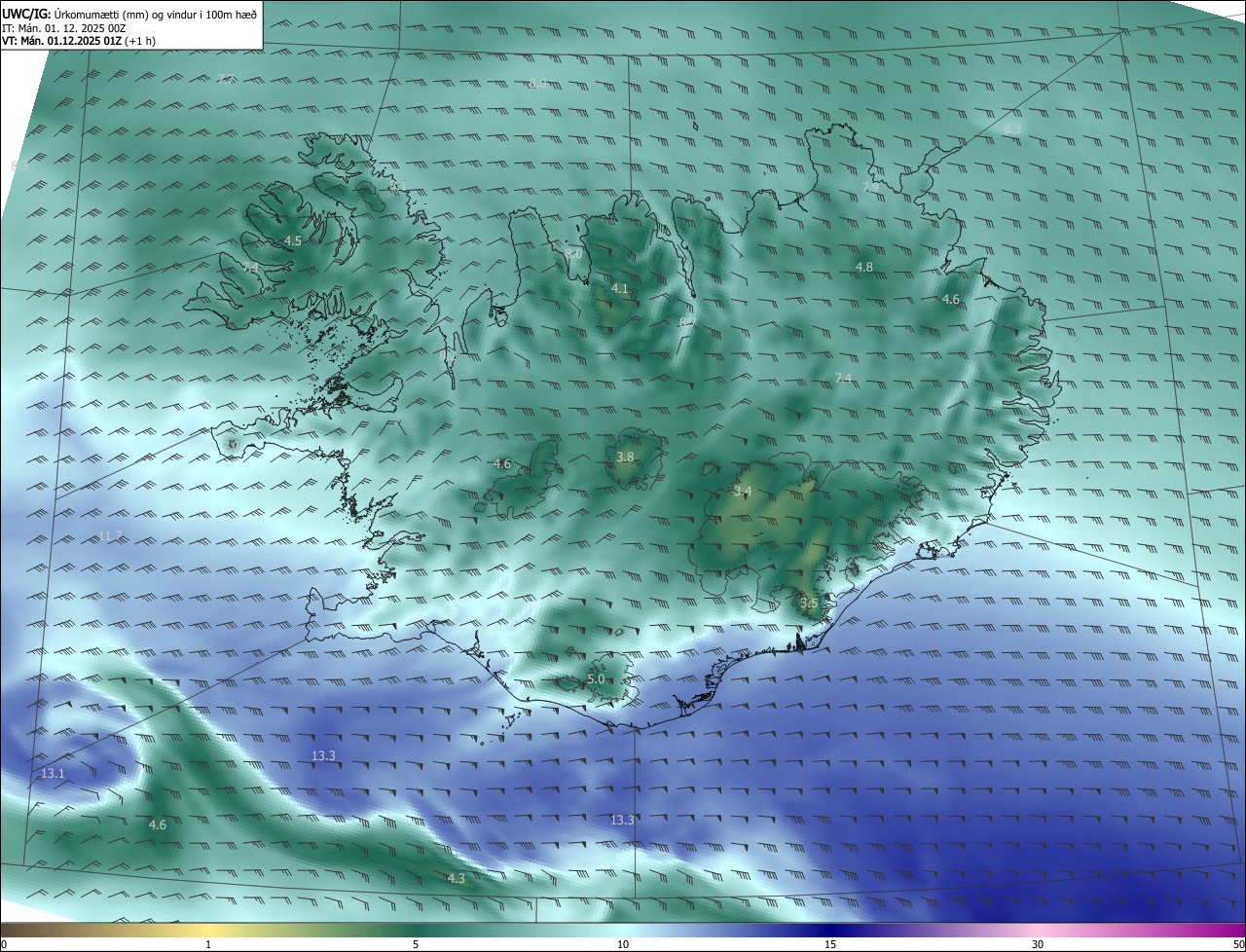Click the 3.4 value label
This screenshot has height=952, width=1246.
(x=743, y=491)
